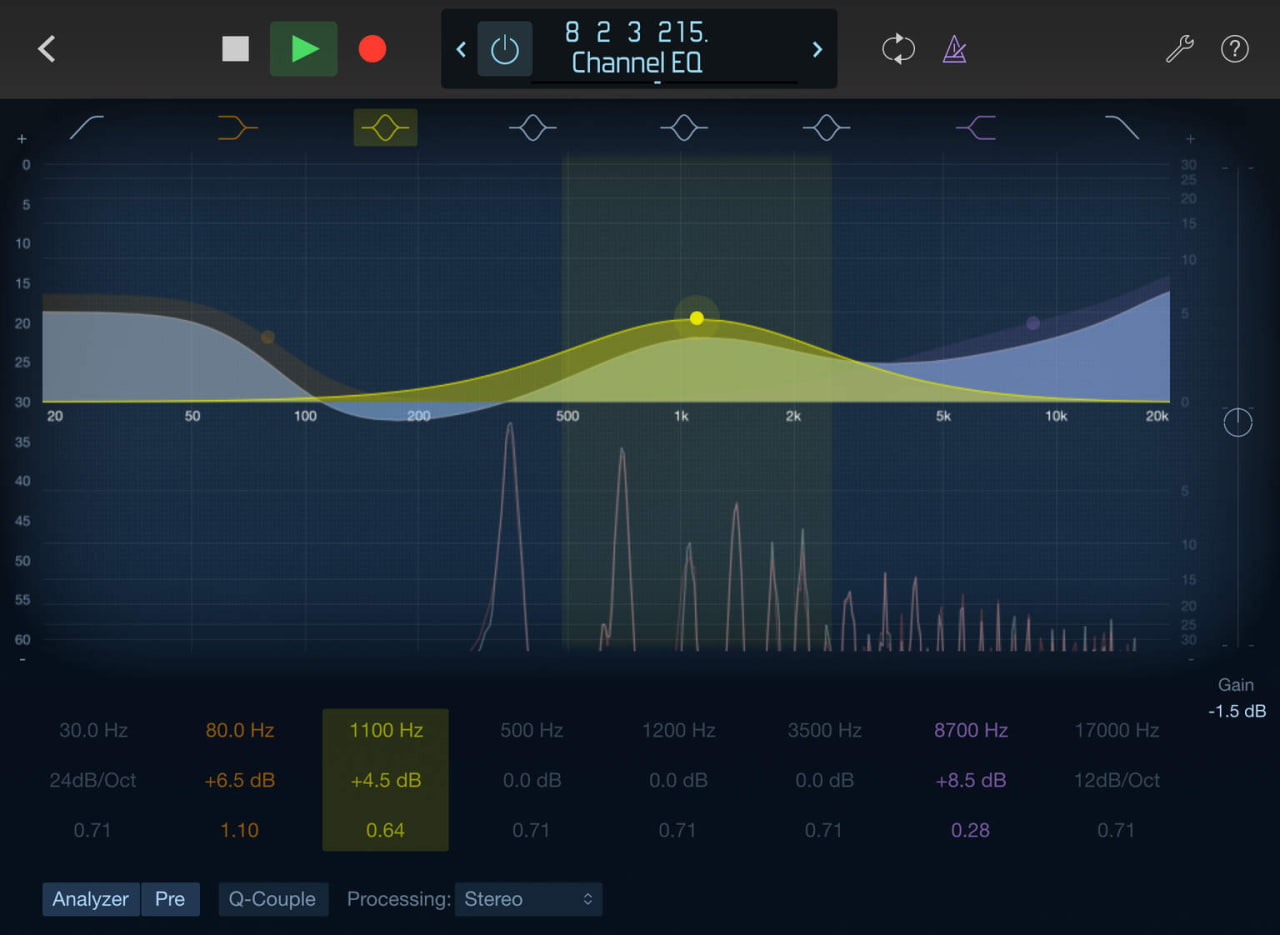Start playback with the green play button
This screenshot has width=1280, height=935.
coord(303,48)
